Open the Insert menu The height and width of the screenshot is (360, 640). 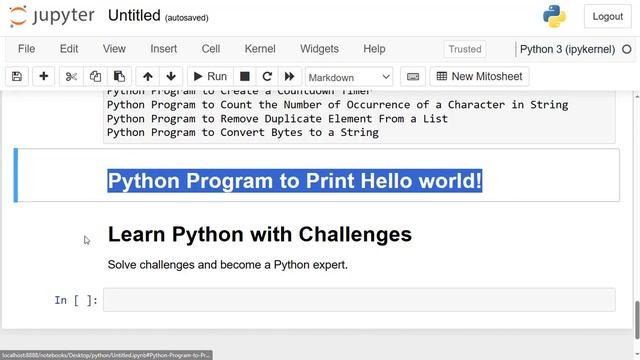pos(163,49)
